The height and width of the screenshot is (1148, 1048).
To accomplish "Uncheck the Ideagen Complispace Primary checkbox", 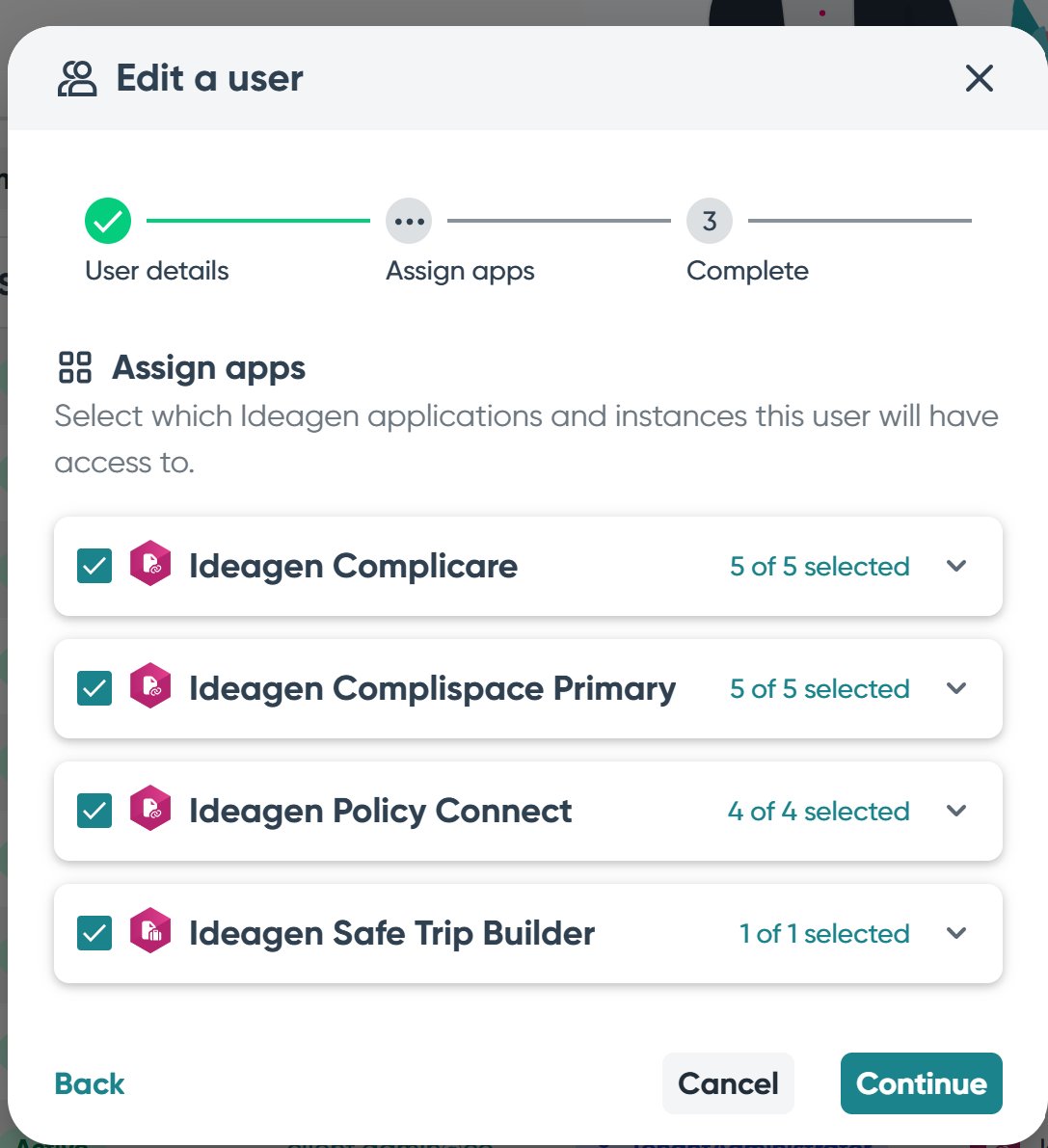I will [x=94, y=688].
